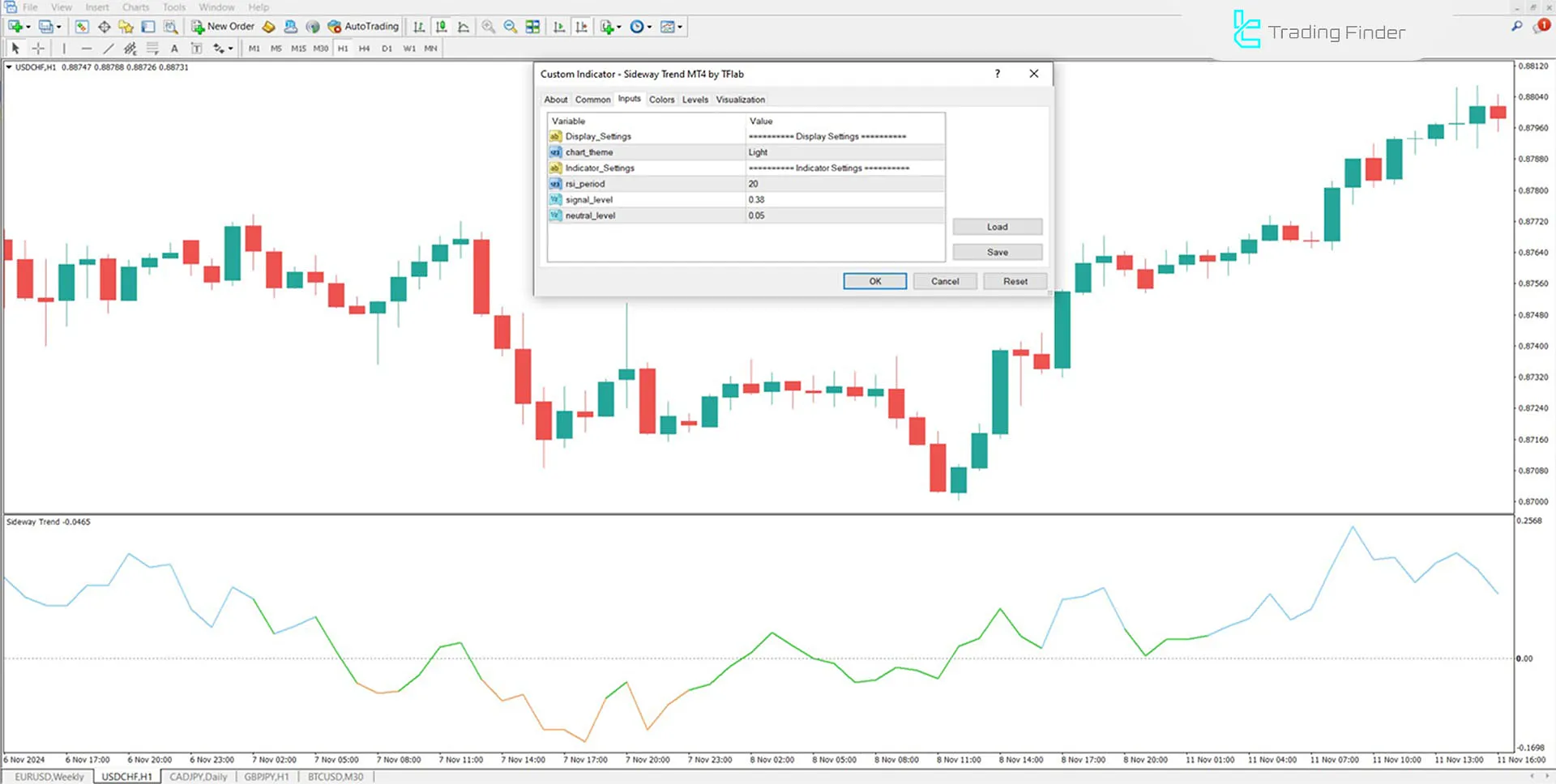Expand the templates dropdown arrow
Image resolution: width=1556 pixels, height=784 pixels.
679,27
